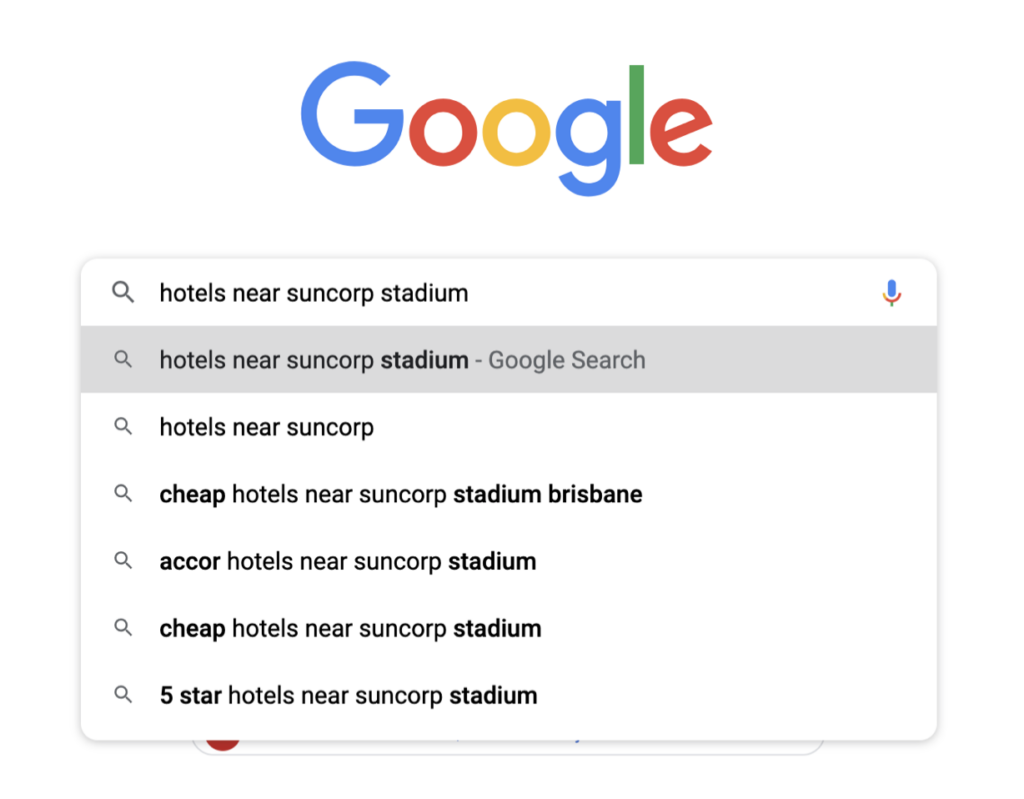
Task: Select the highlighted "hotels near suncorp stadium" suggestion
Action: 314,360
